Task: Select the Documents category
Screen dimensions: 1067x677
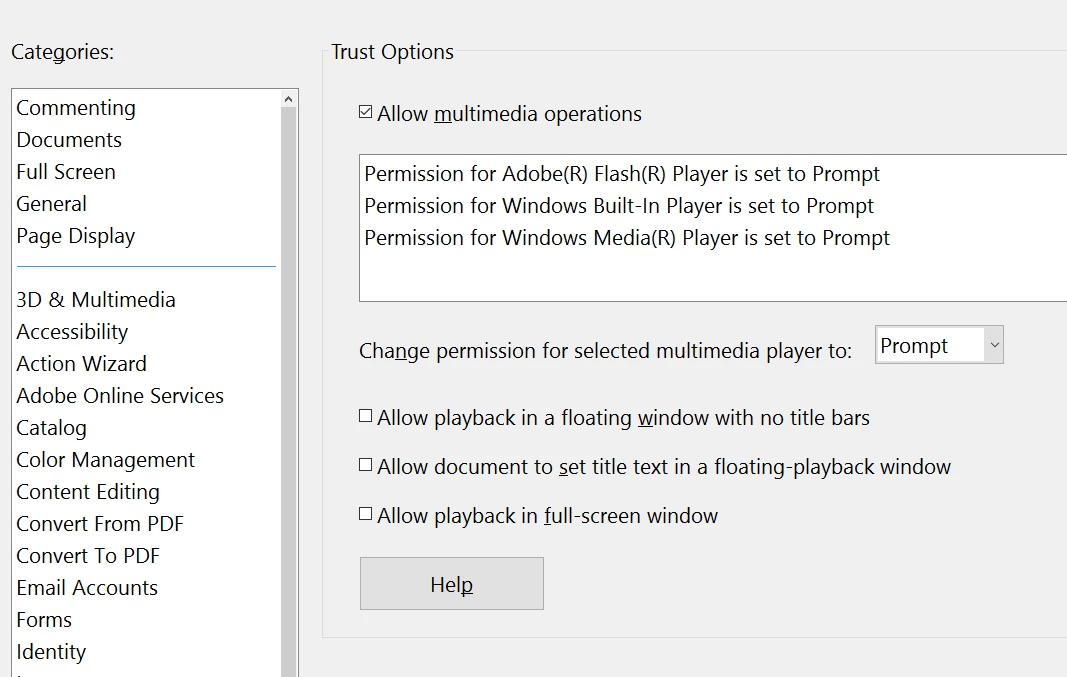Action: tap(69, 140)
